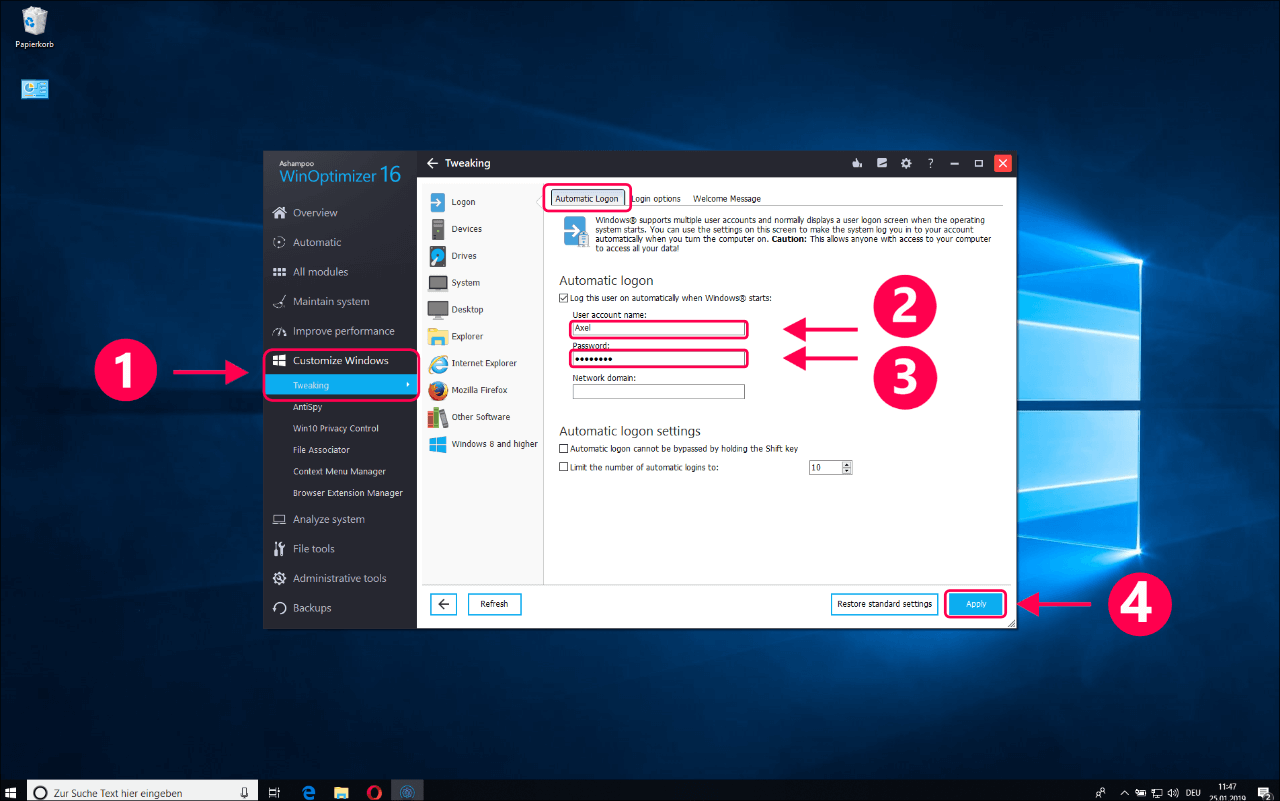This screenshot has width=1280, height=801.
Task: Switch to the Login options tab
Action: click(656, 199)
